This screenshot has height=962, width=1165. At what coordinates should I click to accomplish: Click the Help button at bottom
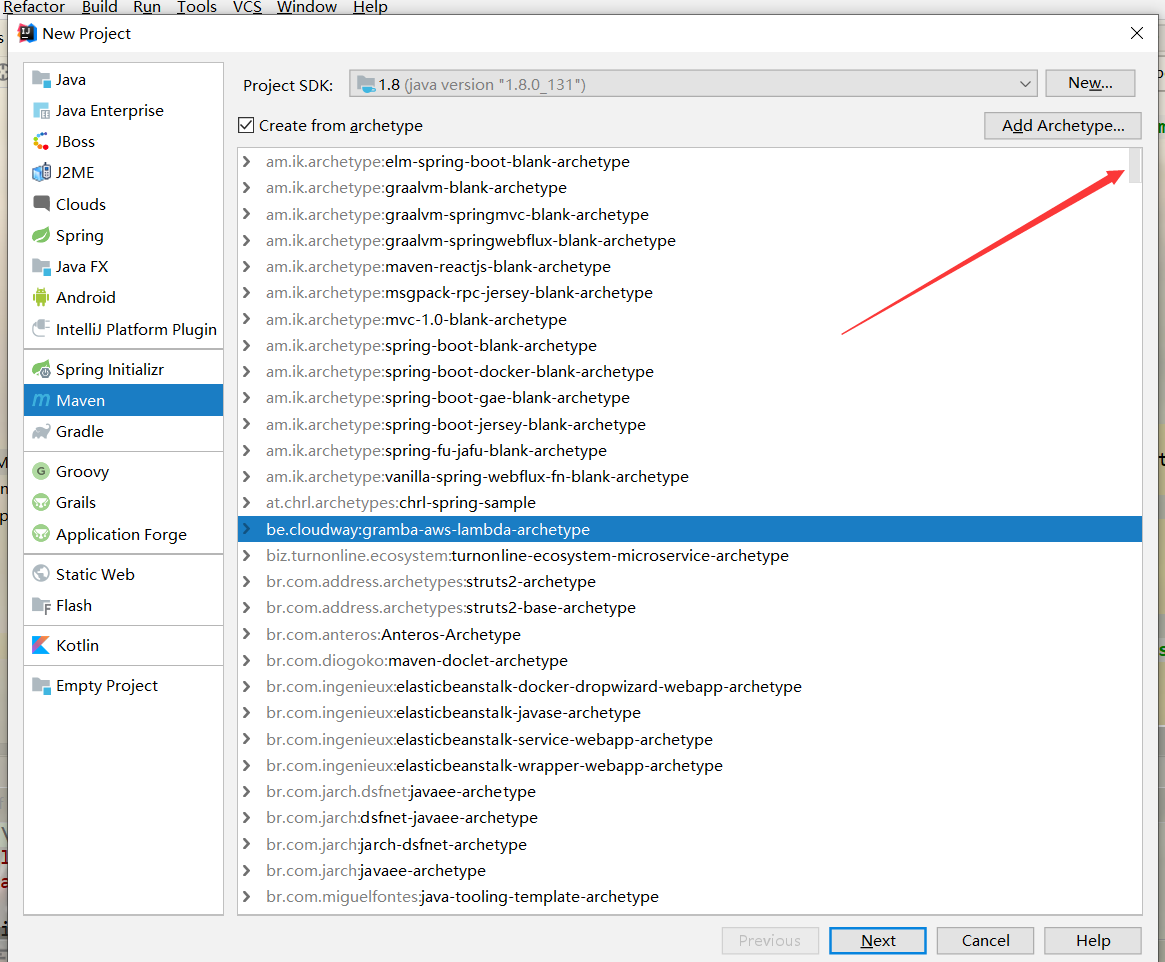[1093, 940]
